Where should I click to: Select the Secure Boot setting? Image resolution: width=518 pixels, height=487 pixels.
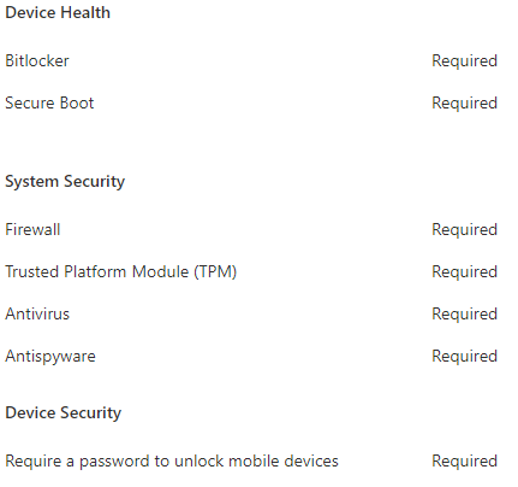[x=49, y=103]
